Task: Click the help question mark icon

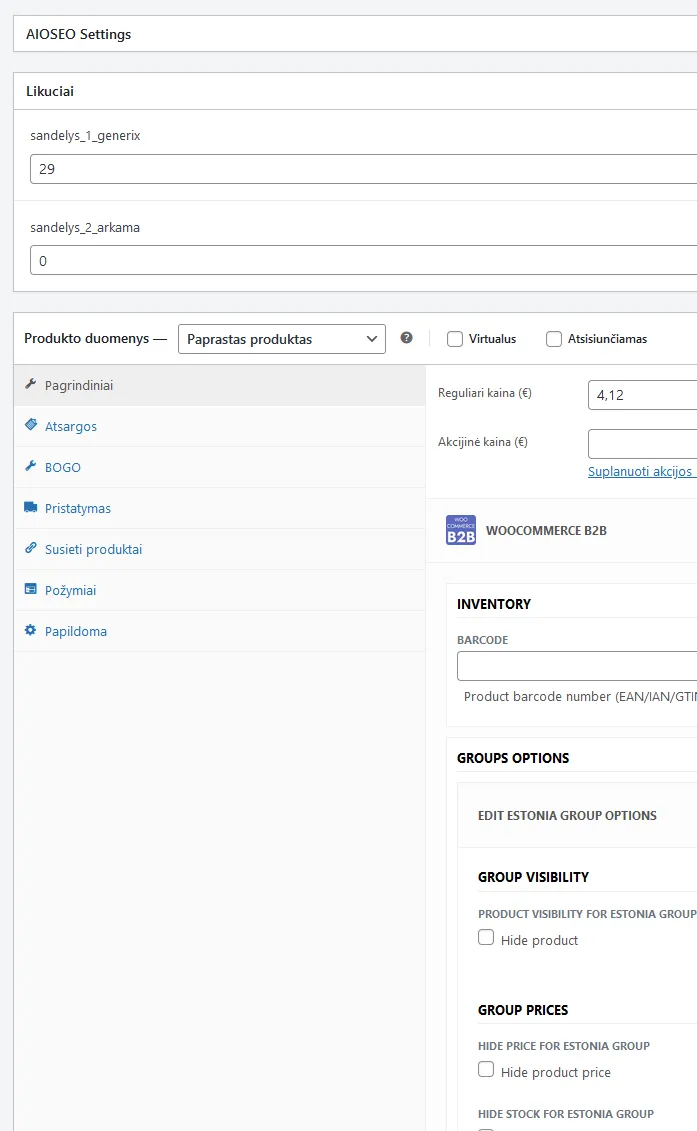Action: pos(406,338)
